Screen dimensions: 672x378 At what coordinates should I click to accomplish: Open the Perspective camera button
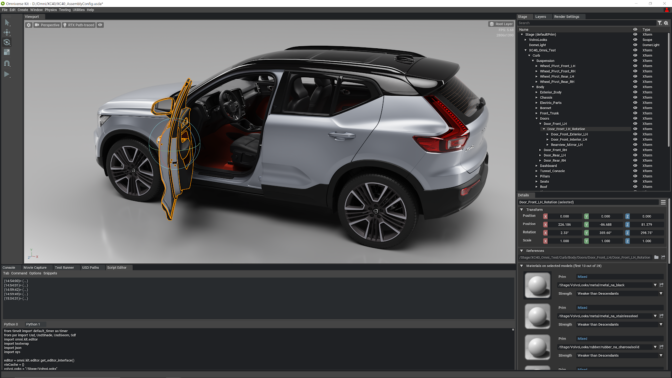pyautogui.click(x=47, y=25)
